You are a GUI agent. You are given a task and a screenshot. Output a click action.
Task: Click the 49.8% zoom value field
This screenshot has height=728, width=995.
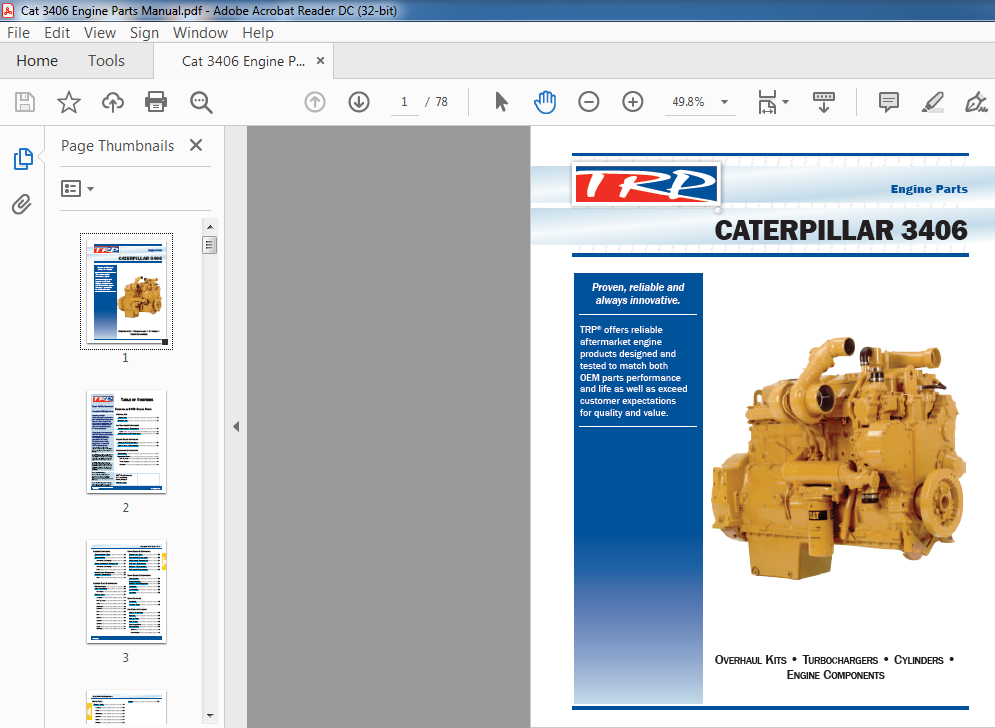(x=689, y=102)
